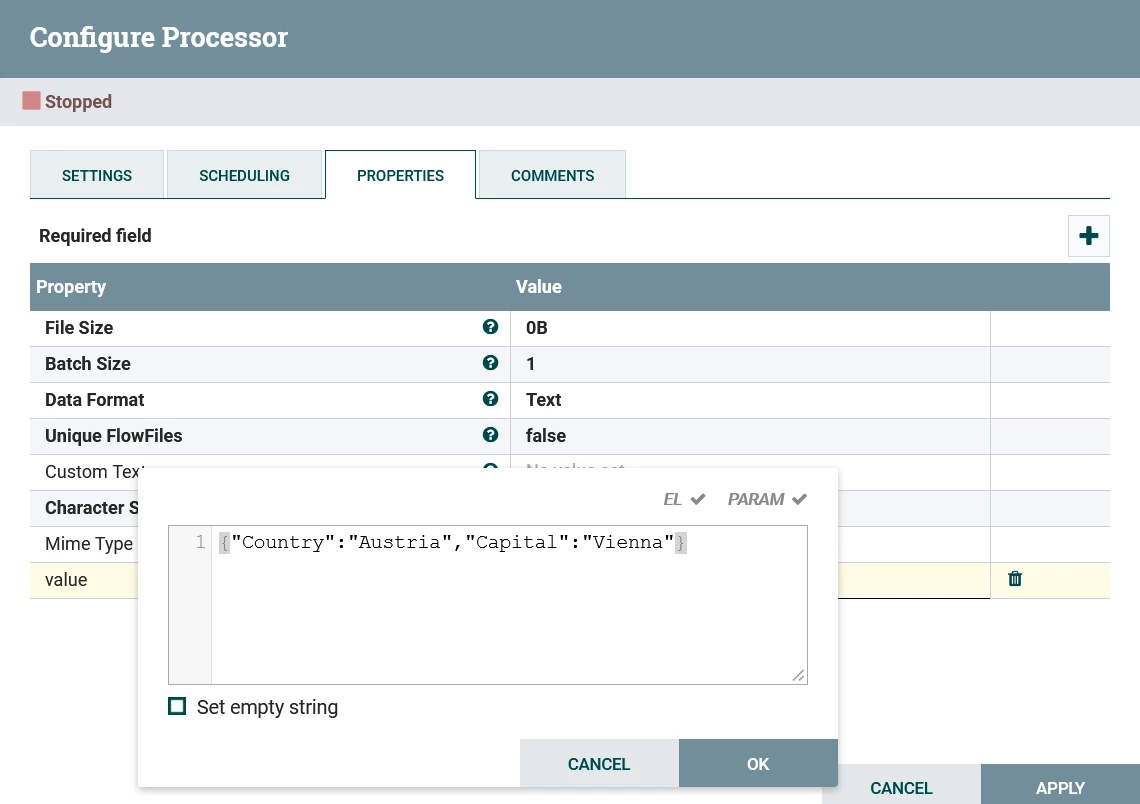Open help icon for Batch Size

(491, 363)
